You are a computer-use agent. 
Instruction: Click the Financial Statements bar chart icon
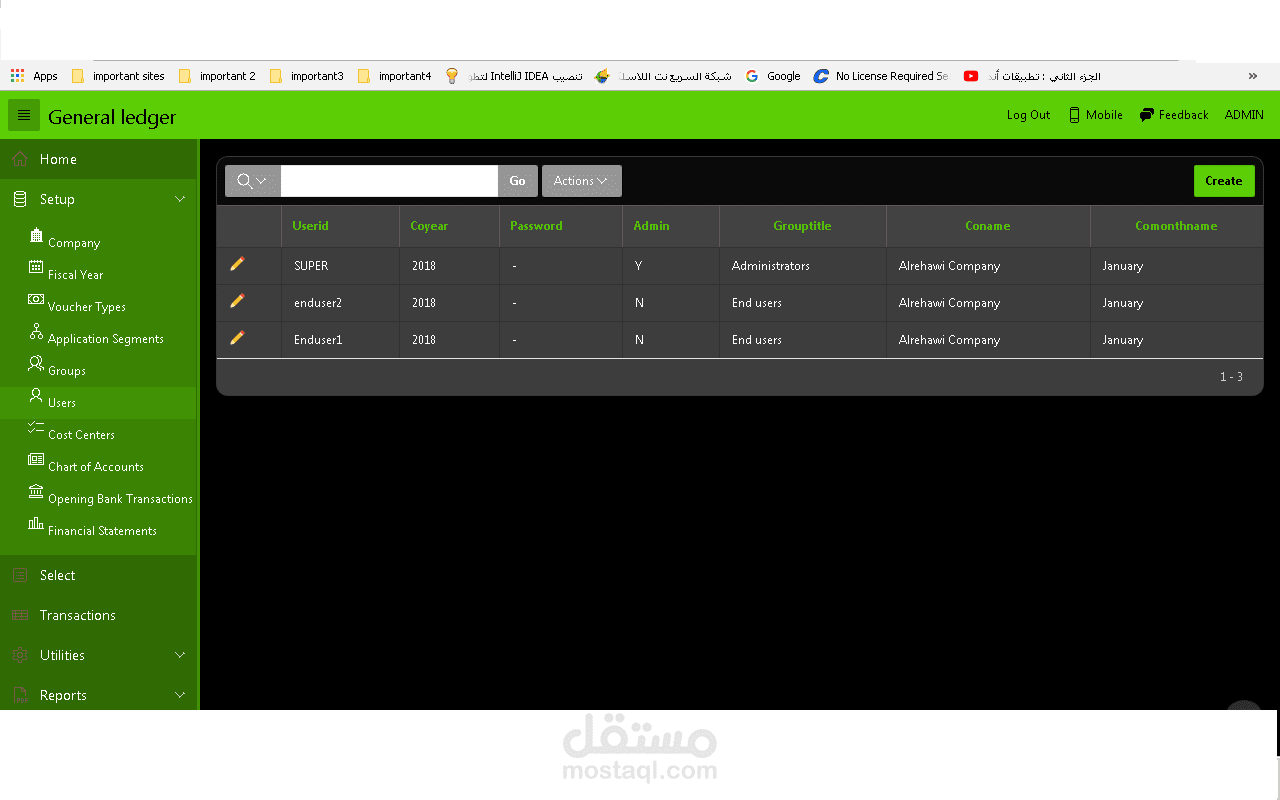pos(36,523)
